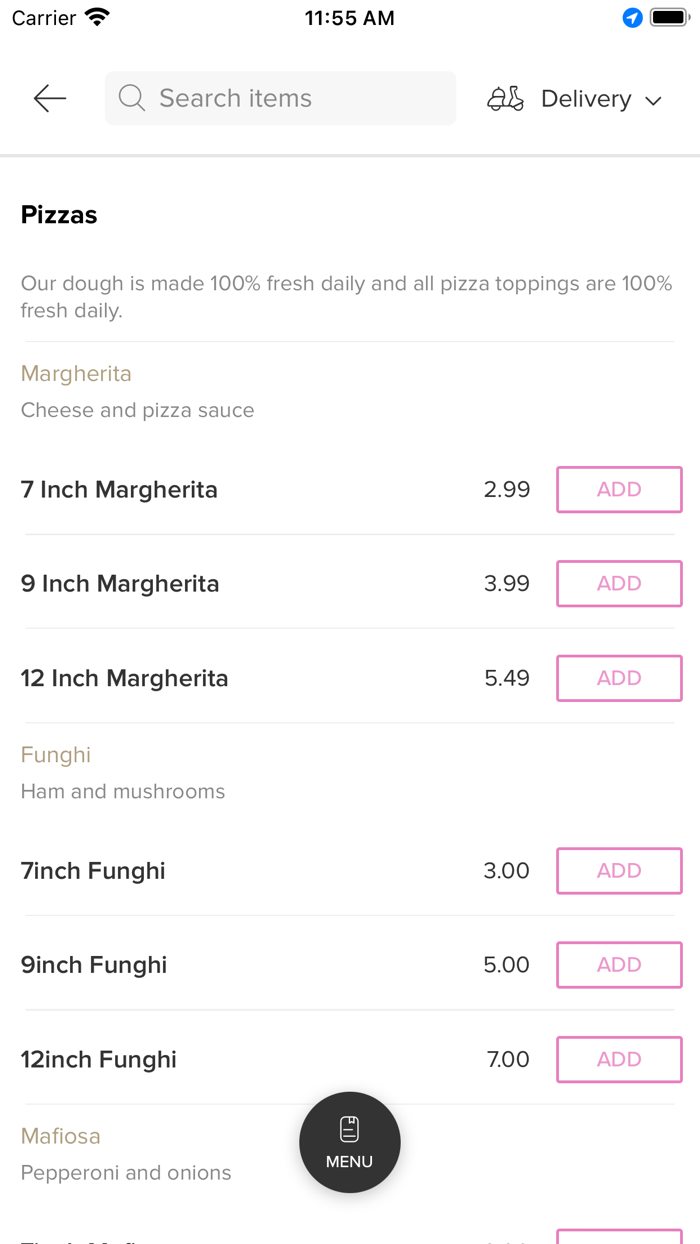700x1244 pixels.
Task: Select the Margherita category heading
Action: 76,374
